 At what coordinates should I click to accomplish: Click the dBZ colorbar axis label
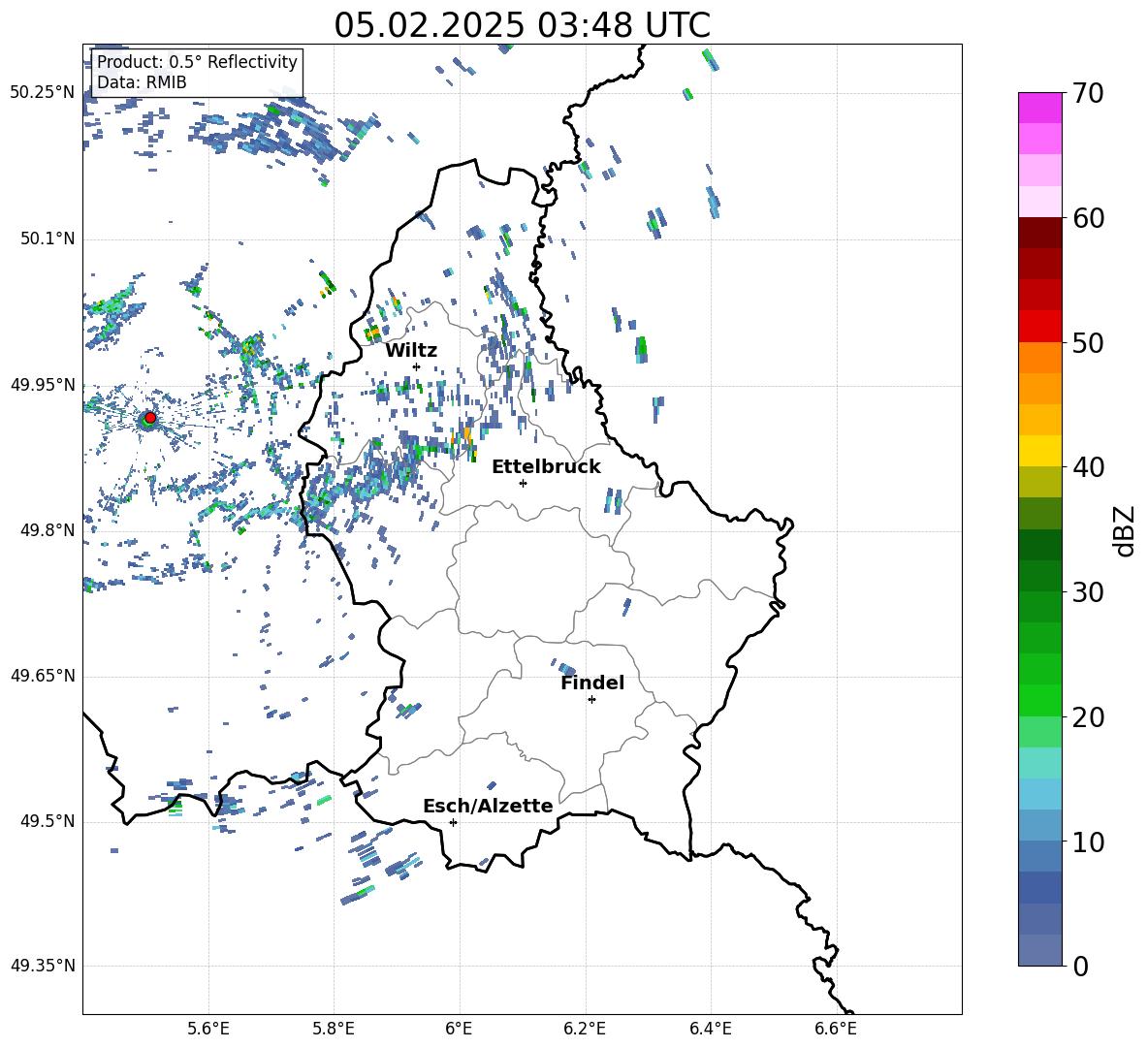(x=1124, y=530)
